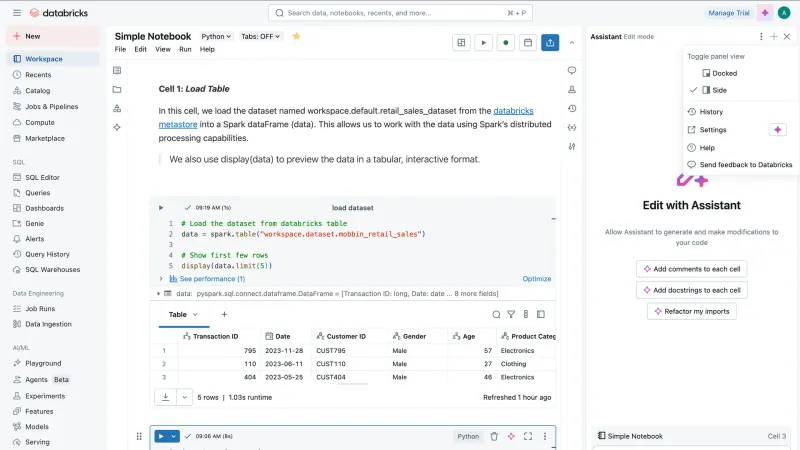Open the File menu
The height and width of the screenshot is (450, 800).
(x=120, y=49)
